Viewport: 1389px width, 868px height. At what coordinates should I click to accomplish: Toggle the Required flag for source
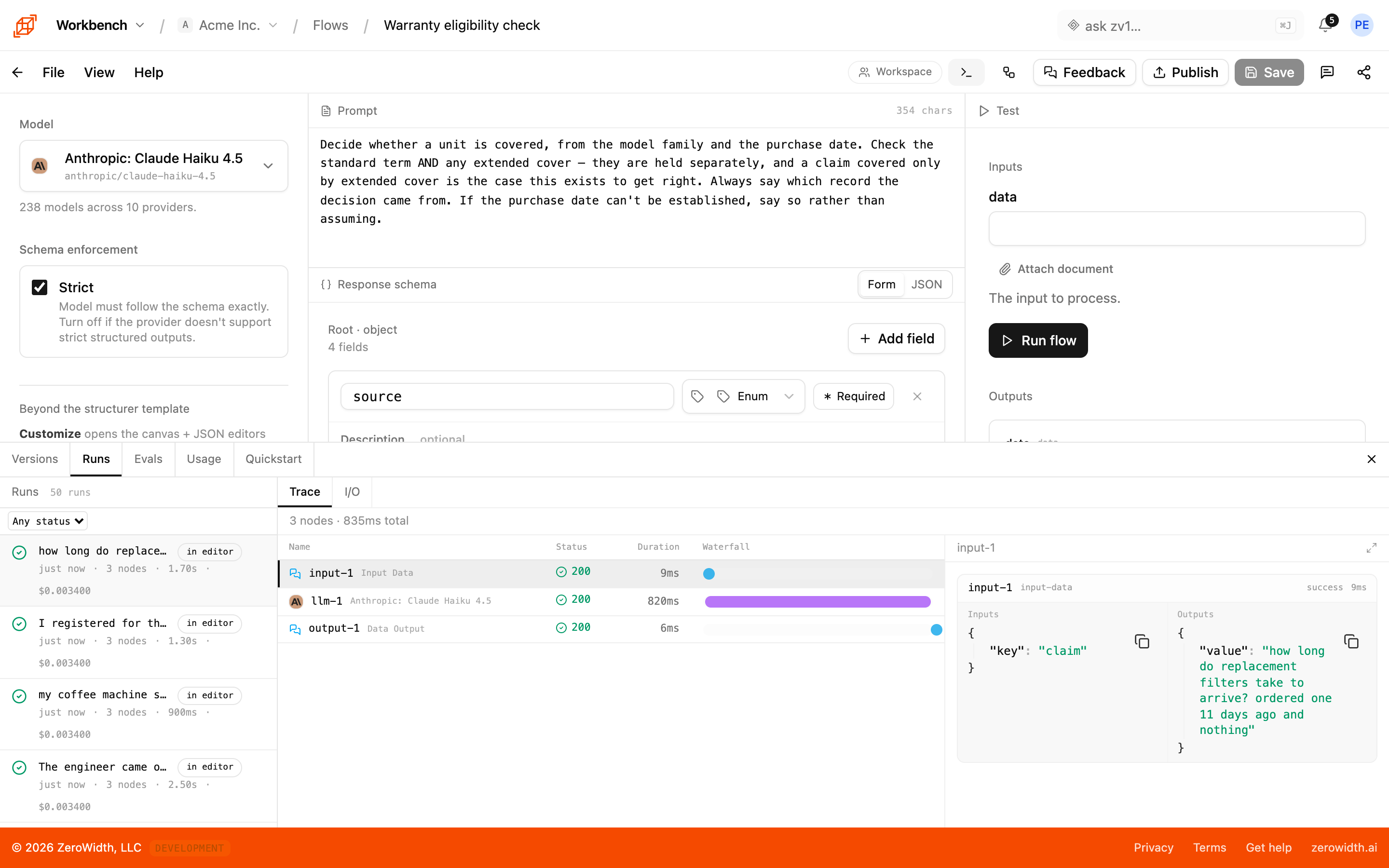[x=854, y=396]
